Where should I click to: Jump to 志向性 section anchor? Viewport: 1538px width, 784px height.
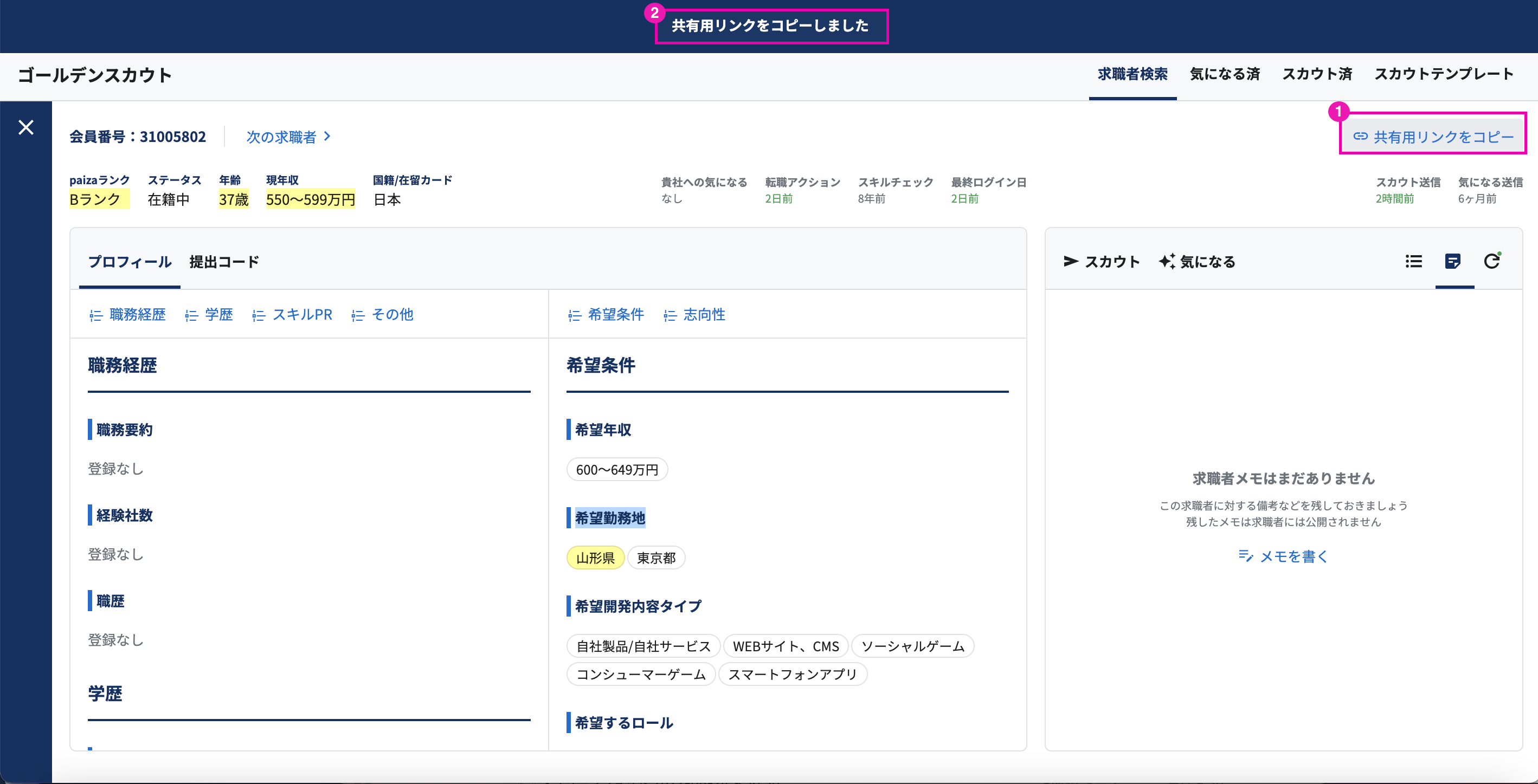click(x=694, y=314)
